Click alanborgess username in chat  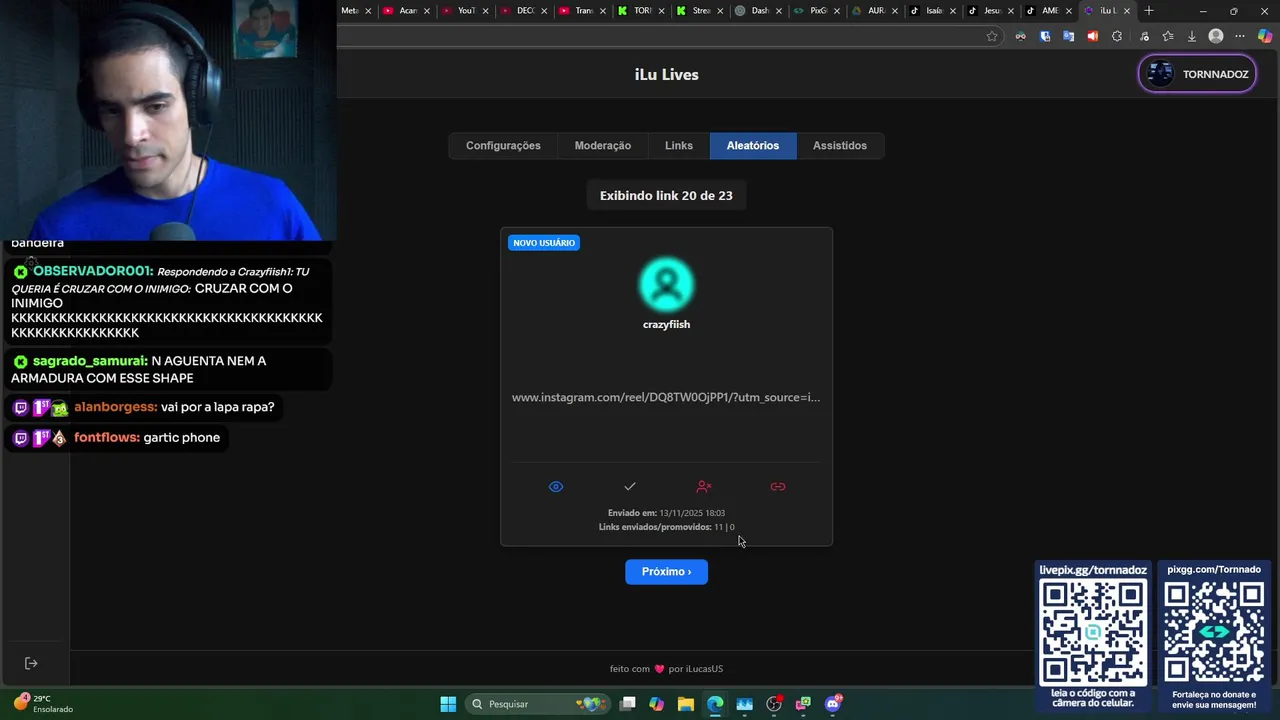click(x=115, y=407)
